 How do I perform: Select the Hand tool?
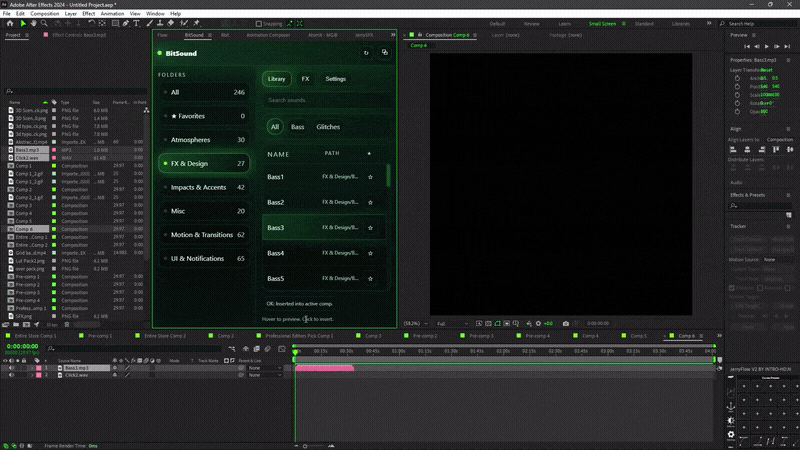coord(34,23)
